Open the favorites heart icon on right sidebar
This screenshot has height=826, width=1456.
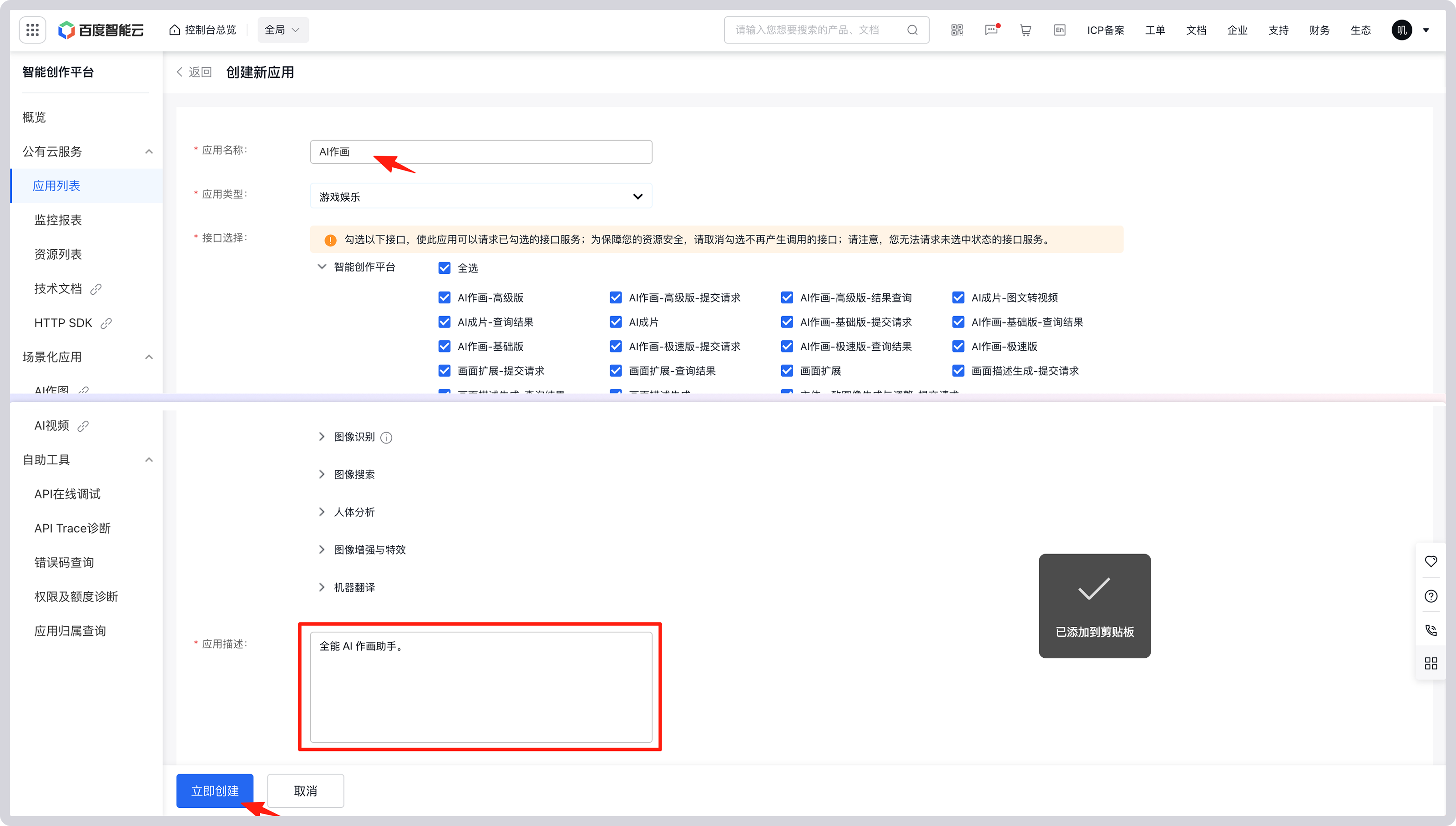(x=1431, y=561)
